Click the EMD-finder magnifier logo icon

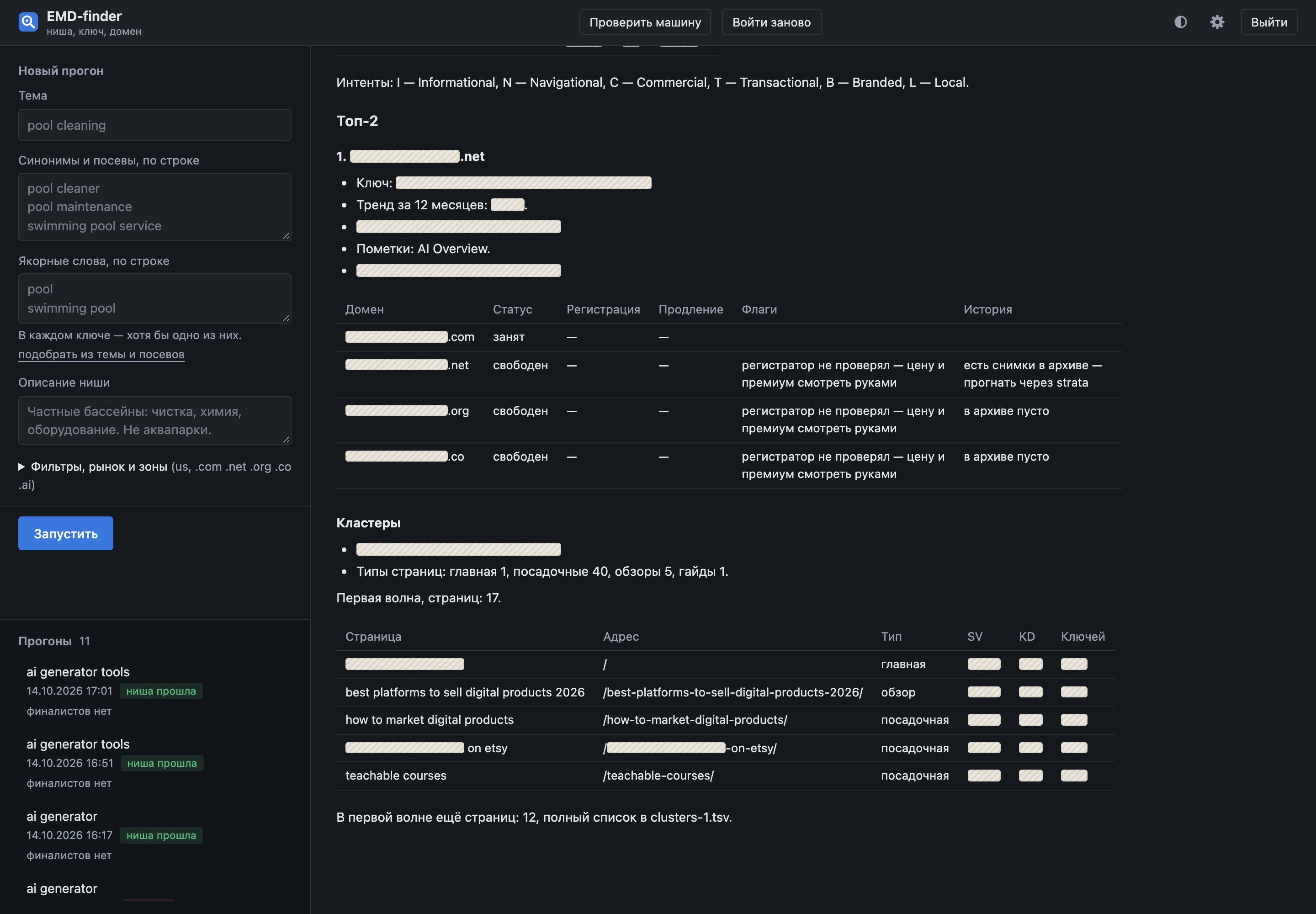pos(28,22)
